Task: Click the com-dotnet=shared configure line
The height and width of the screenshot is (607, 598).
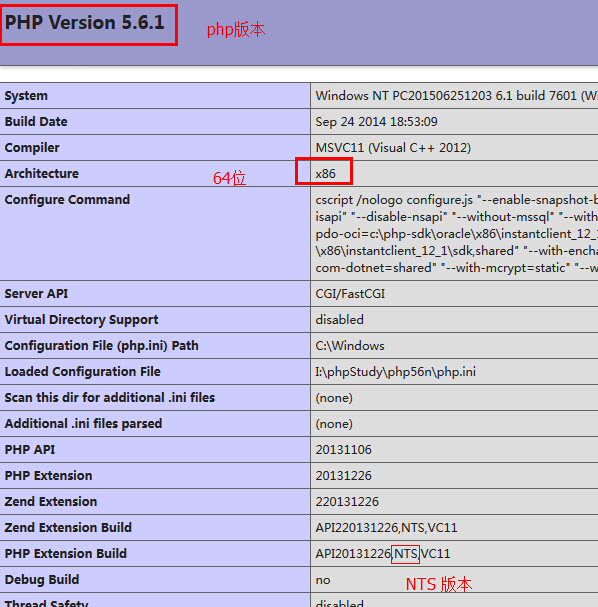Action: (x=456, y=268)
